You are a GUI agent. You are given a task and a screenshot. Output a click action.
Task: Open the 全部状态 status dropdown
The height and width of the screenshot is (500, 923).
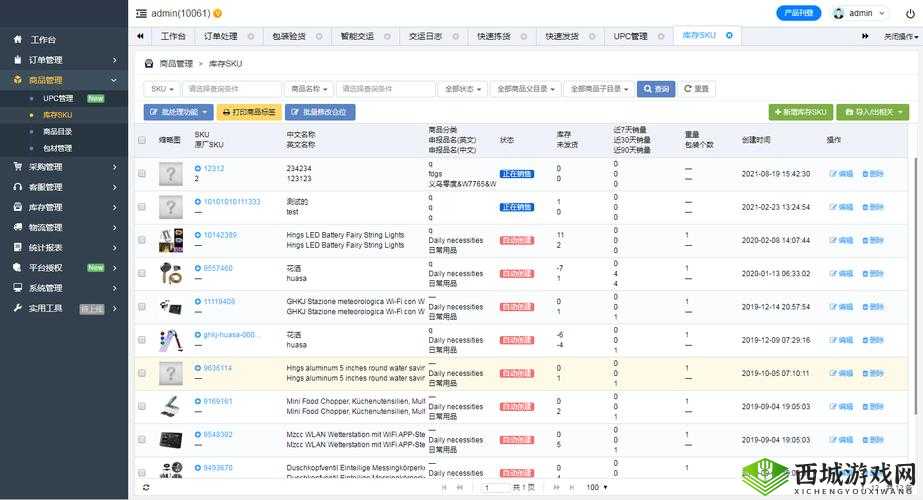[x=463, y=89]
